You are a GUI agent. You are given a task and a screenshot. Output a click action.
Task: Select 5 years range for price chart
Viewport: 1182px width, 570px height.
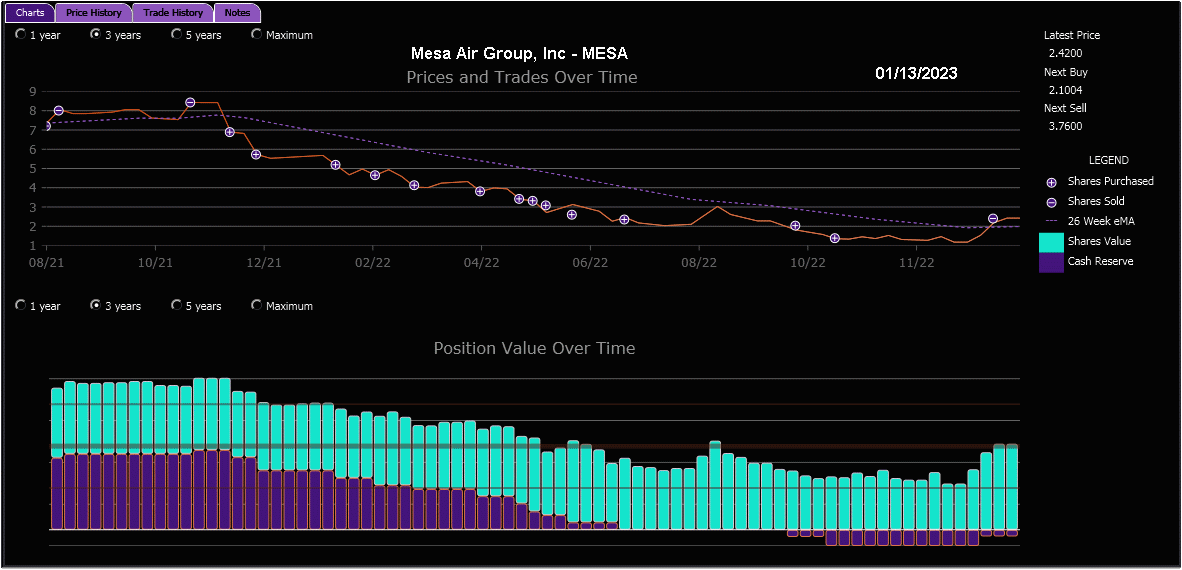(177, 35)
